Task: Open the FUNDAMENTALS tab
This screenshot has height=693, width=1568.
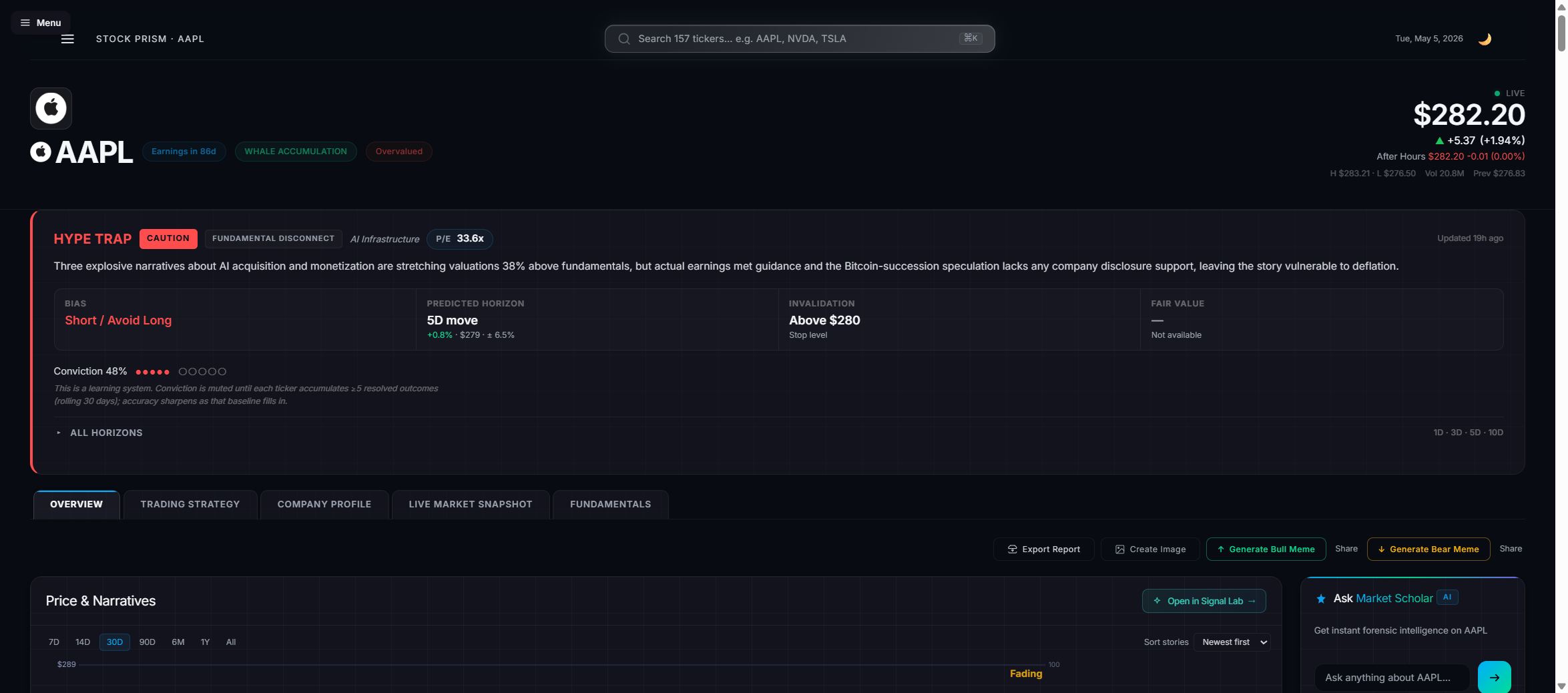Action: [611, 504]
